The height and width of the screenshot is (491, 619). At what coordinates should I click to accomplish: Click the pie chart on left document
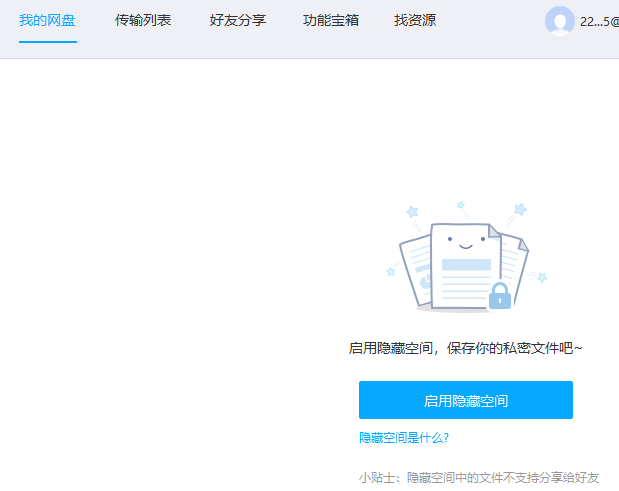(424, 281)
